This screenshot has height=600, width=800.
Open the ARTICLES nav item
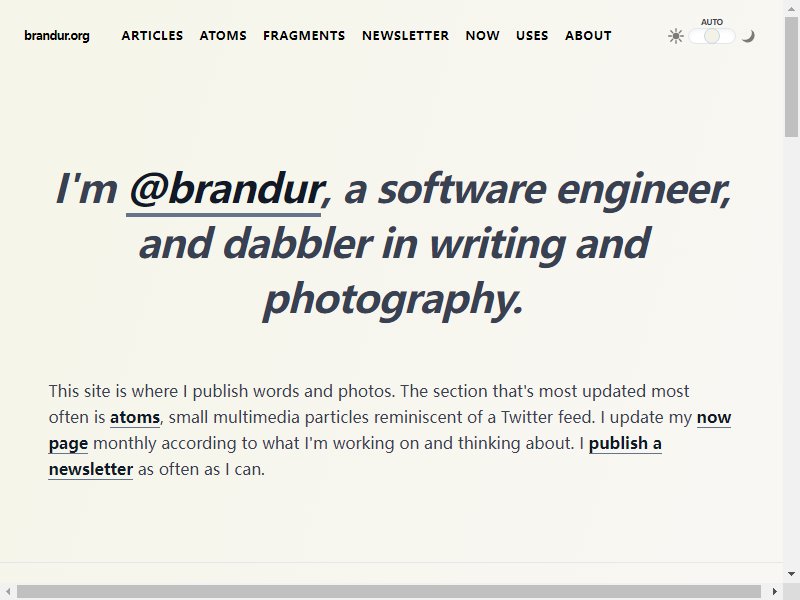(x=152, y=36)
